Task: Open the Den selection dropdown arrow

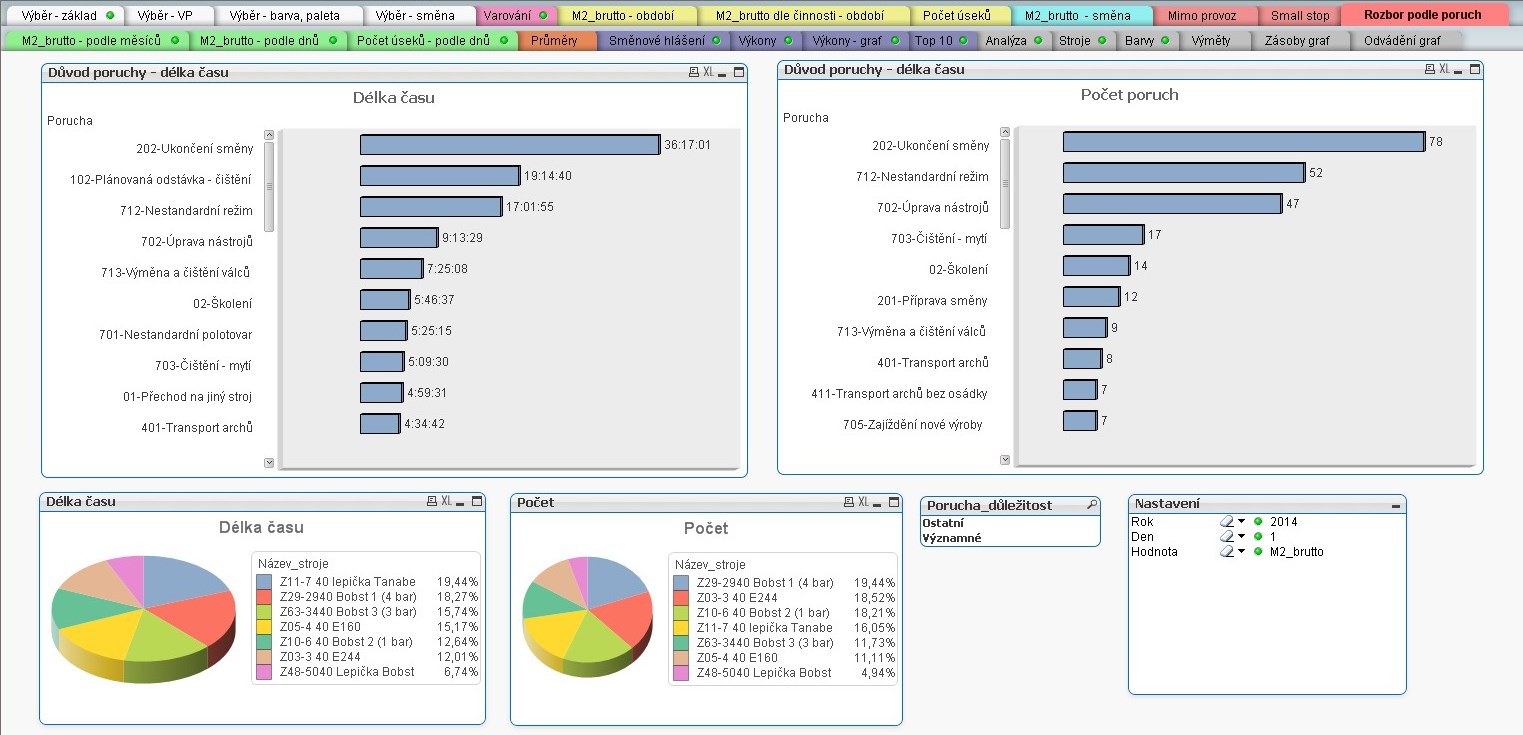Action: click(x=1242, y=536)
